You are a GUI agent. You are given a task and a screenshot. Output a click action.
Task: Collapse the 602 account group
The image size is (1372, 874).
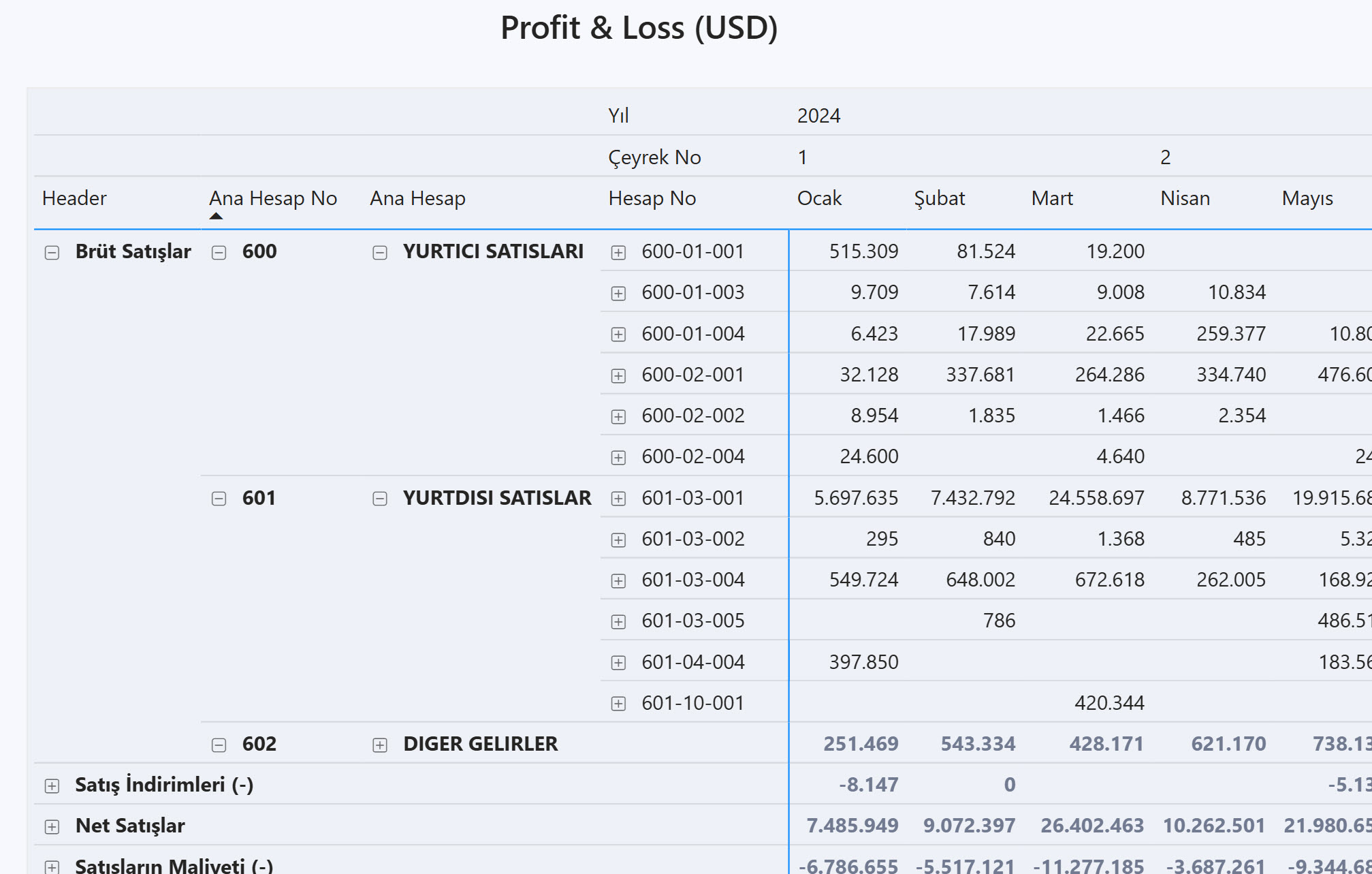pyautogui.click(x=219, y=745)
